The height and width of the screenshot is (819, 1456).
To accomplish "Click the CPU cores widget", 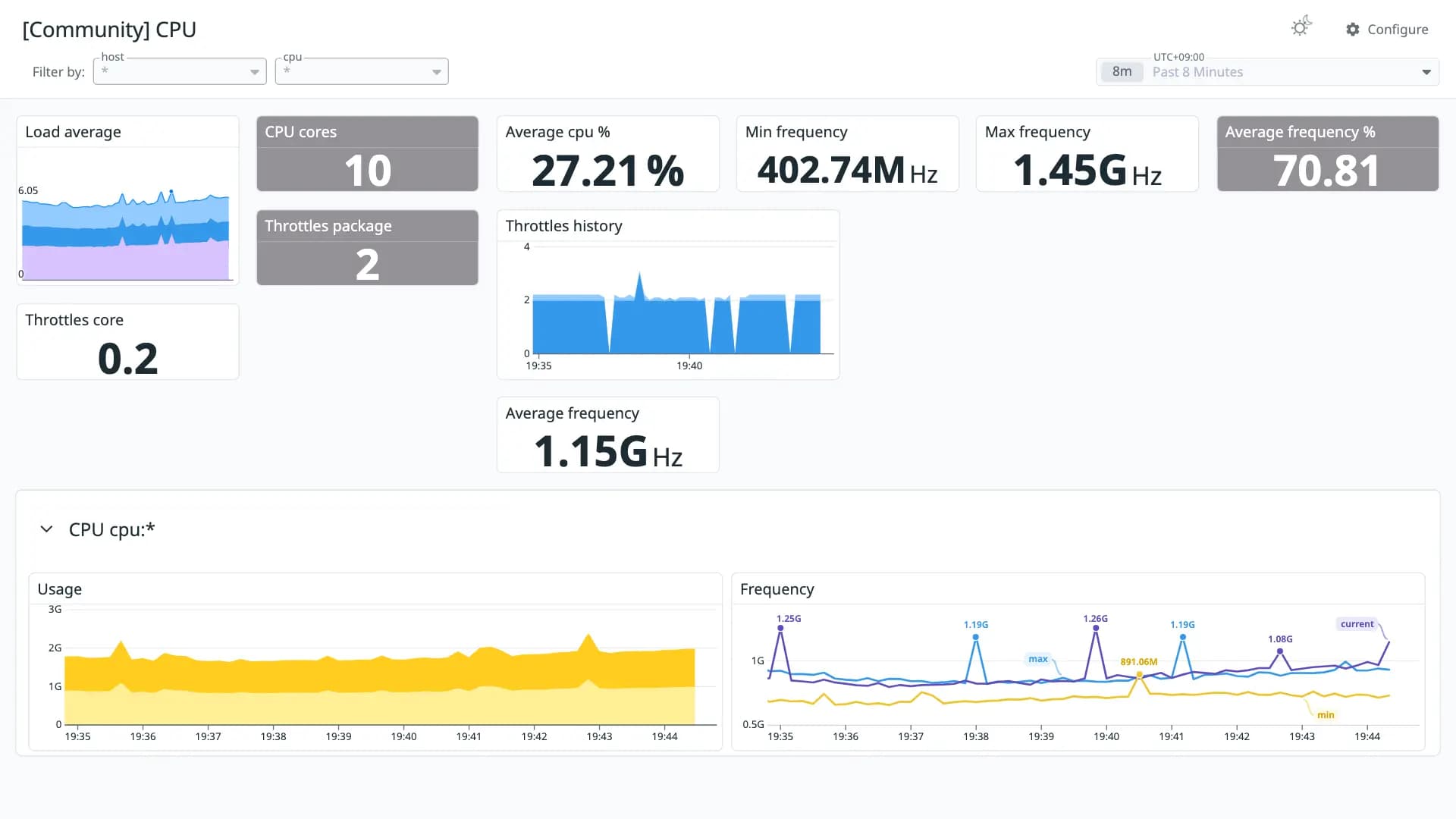I will tap(367, 153).
